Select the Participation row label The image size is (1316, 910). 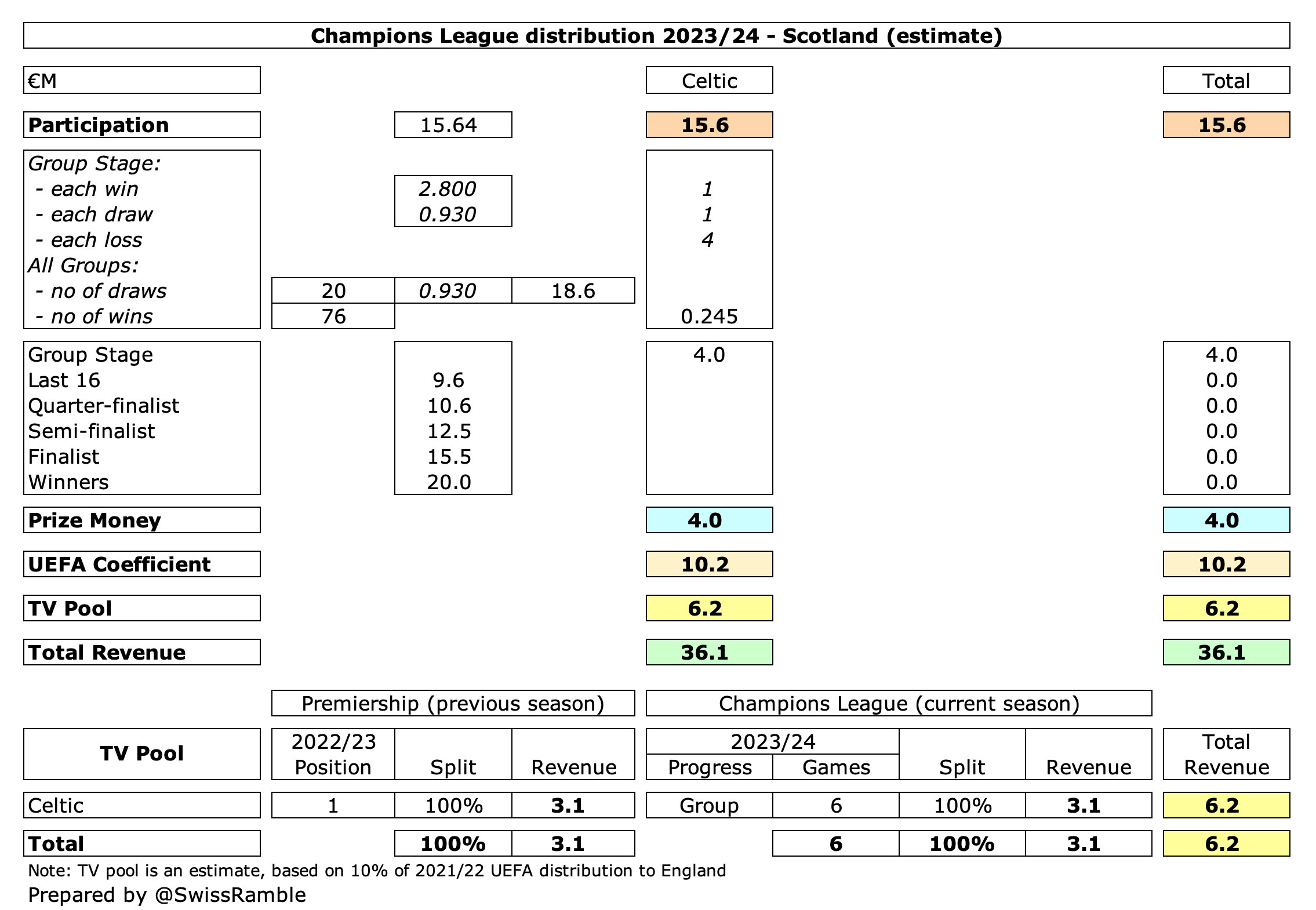[x=142, y=125]
